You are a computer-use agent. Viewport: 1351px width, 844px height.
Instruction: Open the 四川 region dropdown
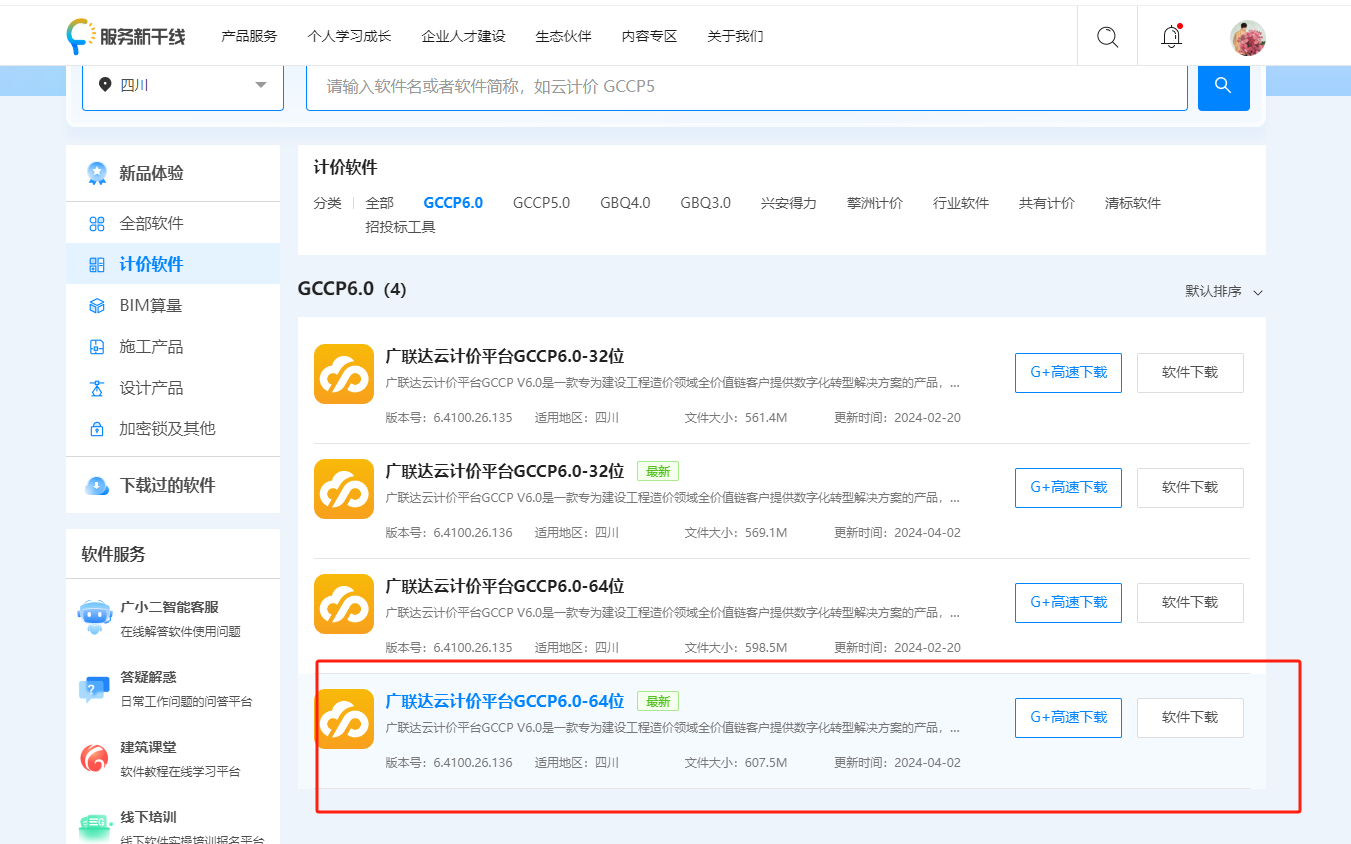pyautogui.click(x=183, y=85)
